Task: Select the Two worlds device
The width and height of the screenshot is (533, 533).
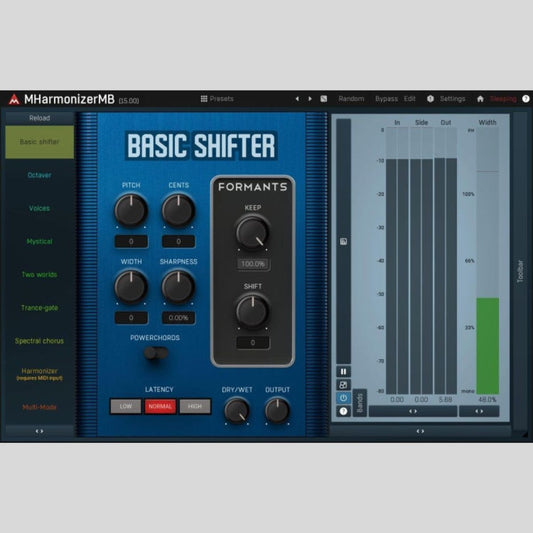Action: point(39,274)
